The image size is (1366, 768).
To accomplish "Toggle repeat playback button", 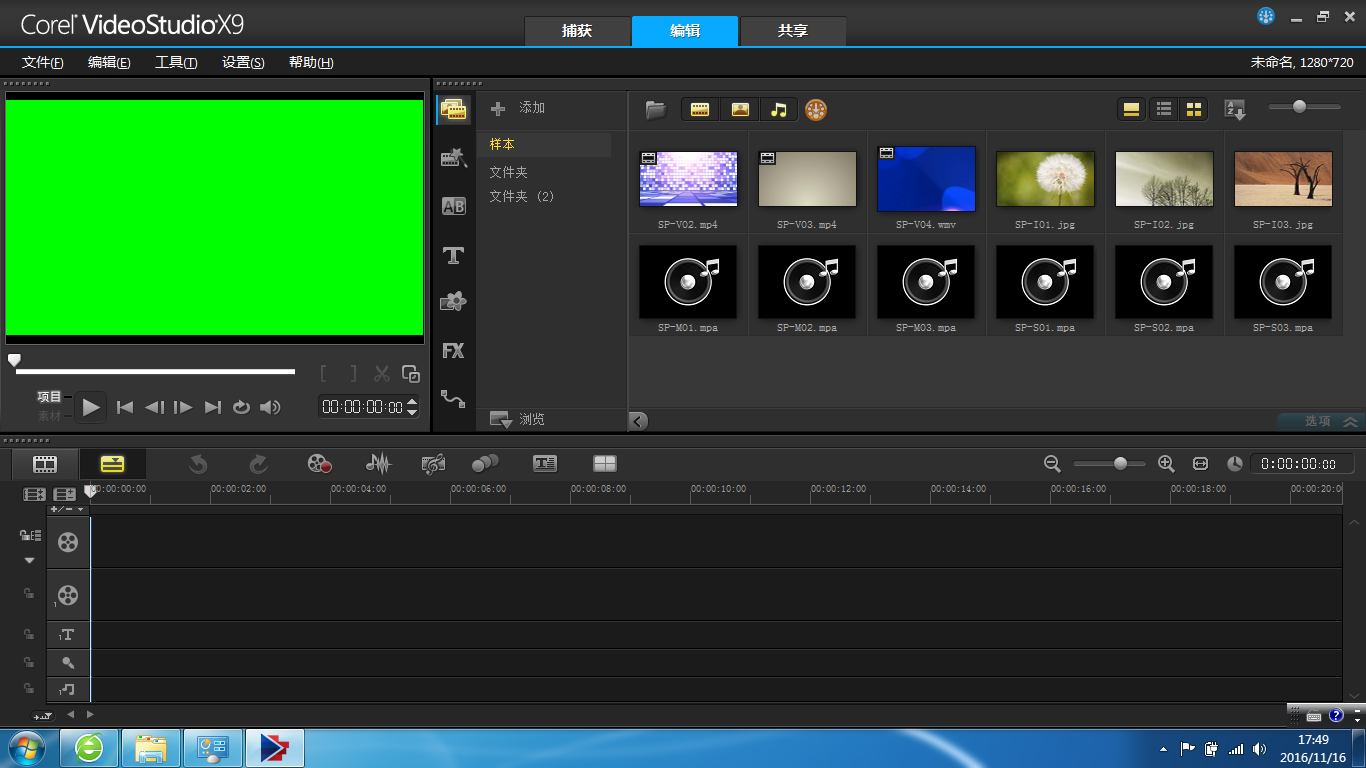I will tap(241, 407).
